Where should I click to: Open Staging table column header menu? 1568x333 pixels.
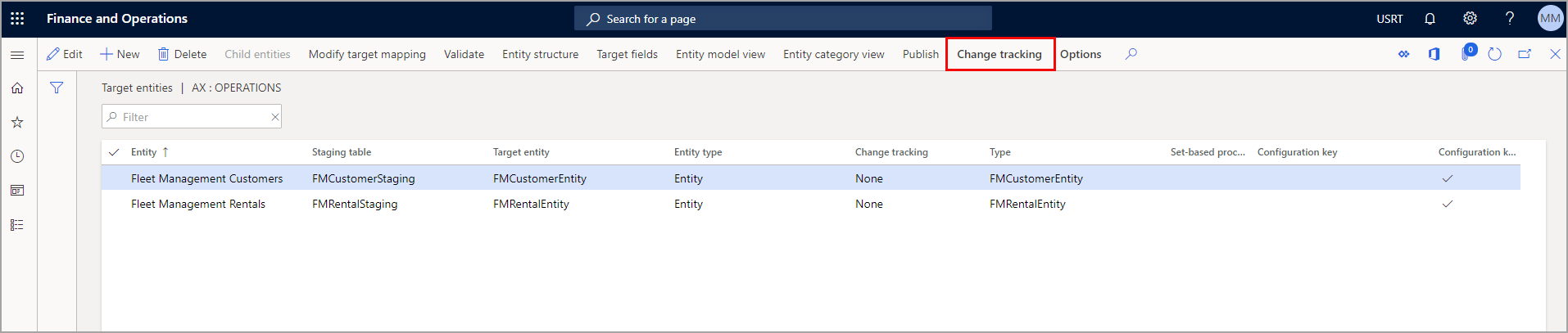[342, 152]
